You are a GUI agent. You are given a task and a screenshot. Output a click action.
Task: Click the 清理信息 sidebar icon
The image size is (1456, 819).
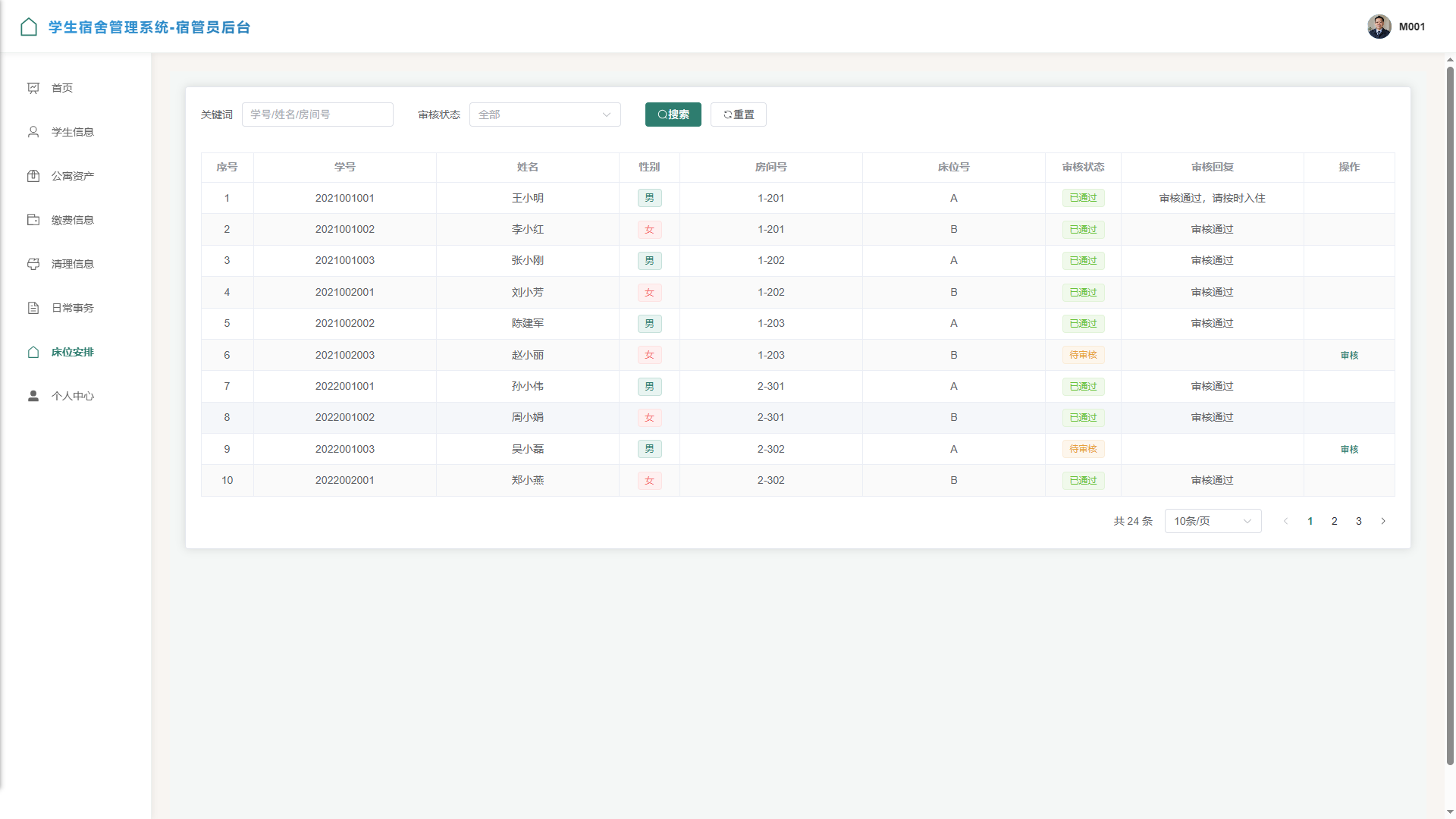coord(33,264)
